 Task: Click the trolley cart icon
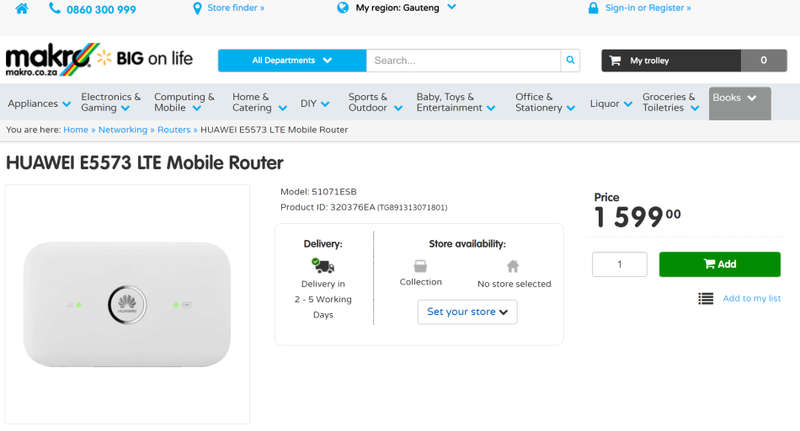(615, 61)
